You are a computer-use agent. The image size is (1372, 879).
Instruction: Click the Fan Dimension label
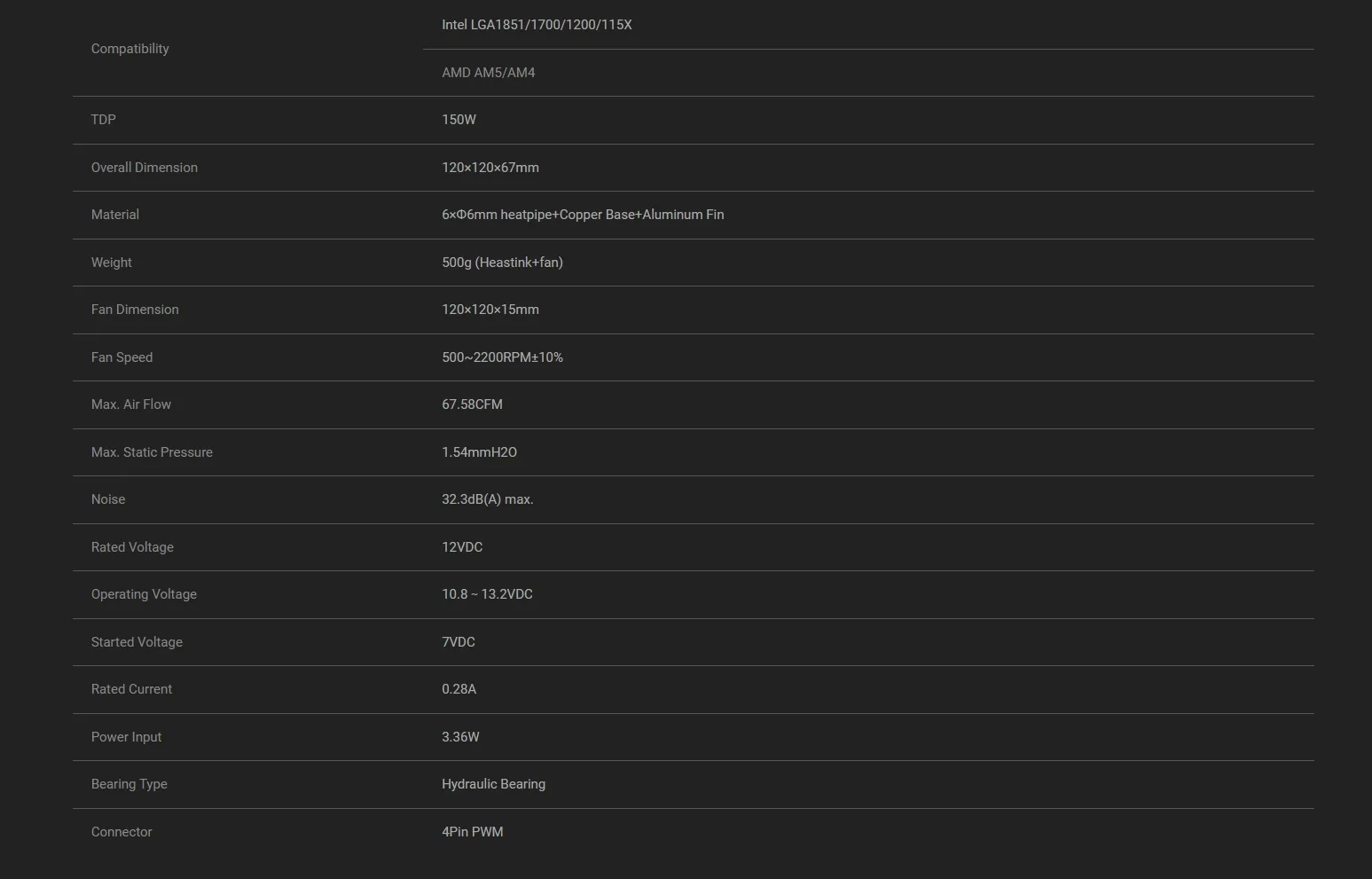click(135, 310)
